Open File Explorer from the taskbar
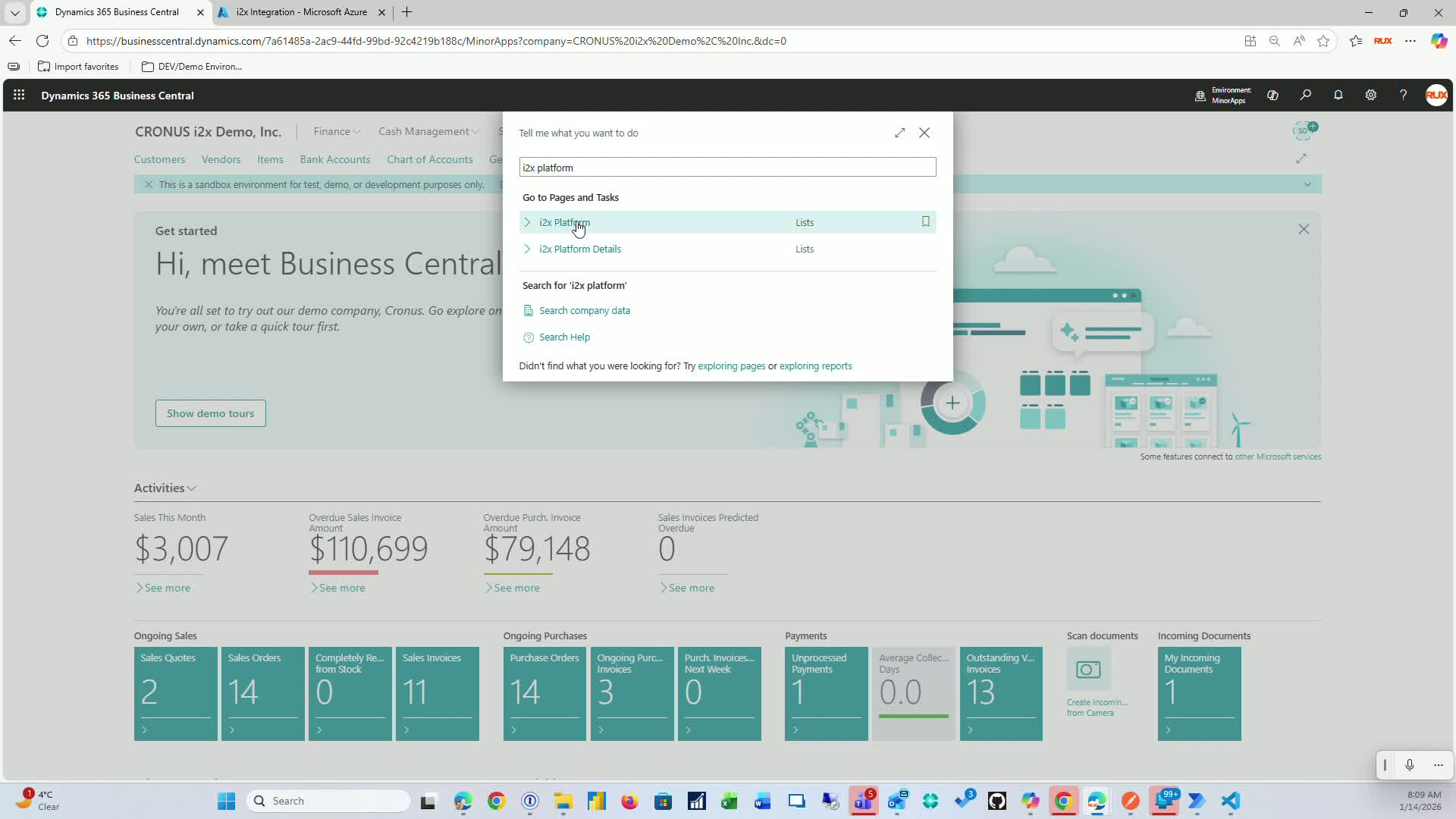 pos(563,801)
